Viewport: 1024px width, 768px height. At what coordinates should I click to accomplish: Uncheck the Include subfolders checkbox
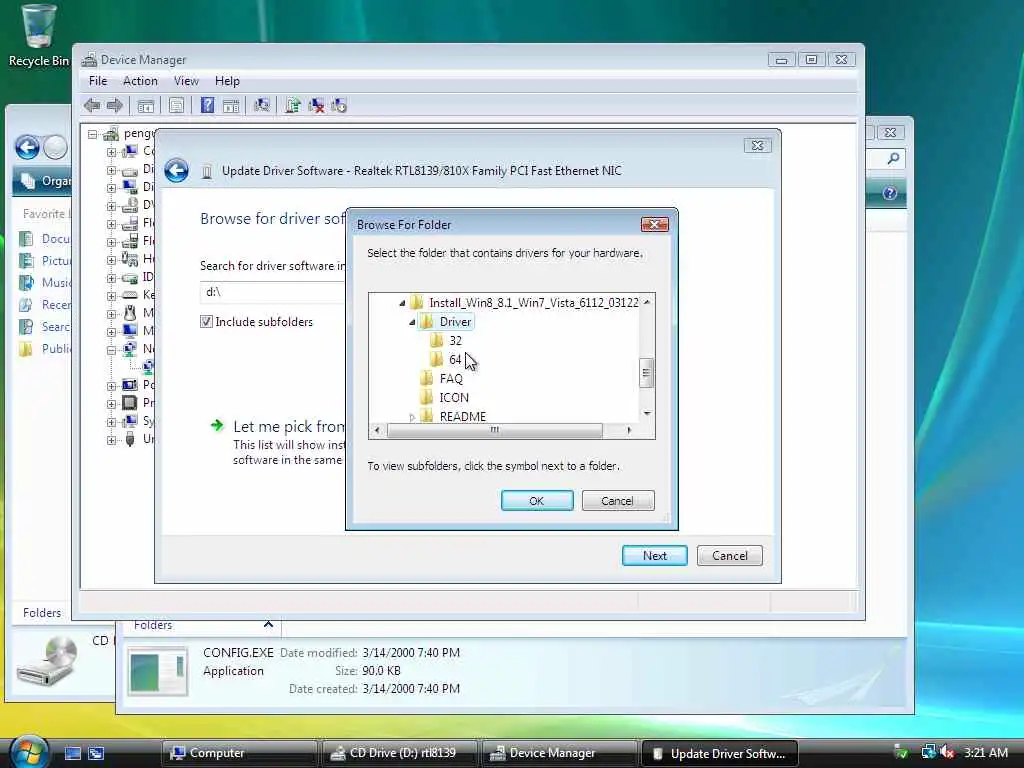(206, 321)
